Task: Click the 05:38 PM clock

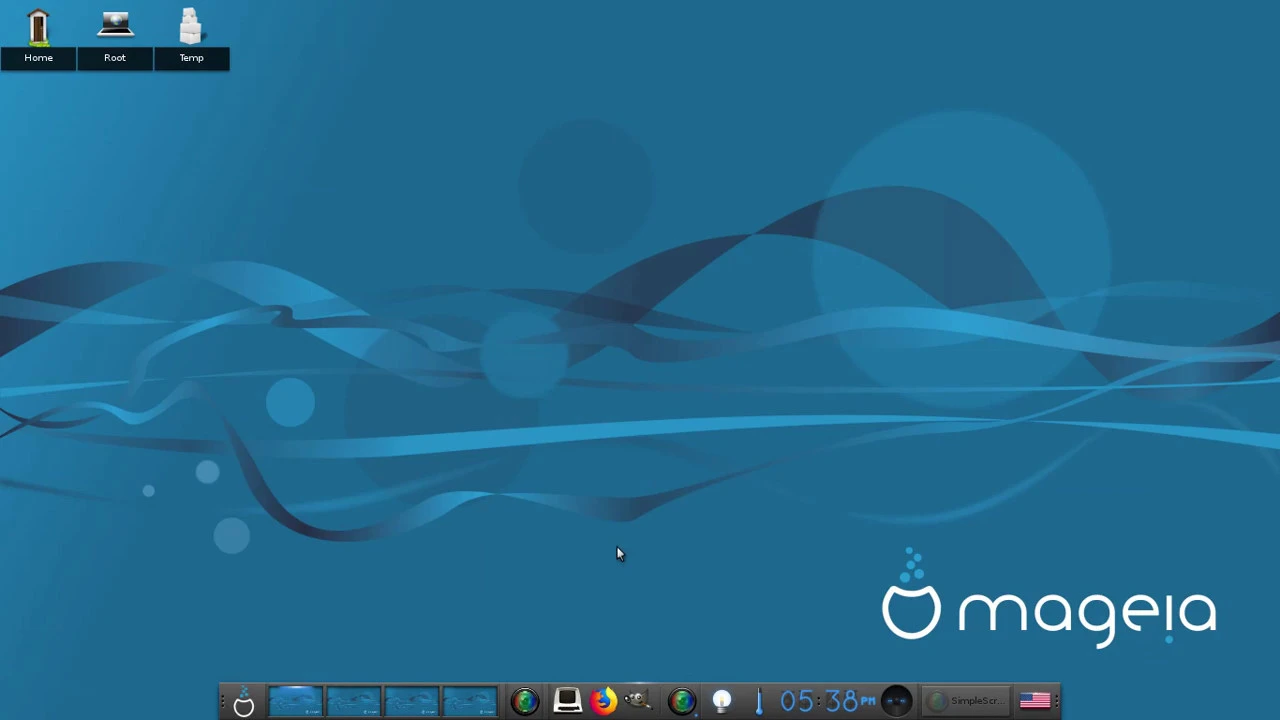Action: (x=827, y=702)
